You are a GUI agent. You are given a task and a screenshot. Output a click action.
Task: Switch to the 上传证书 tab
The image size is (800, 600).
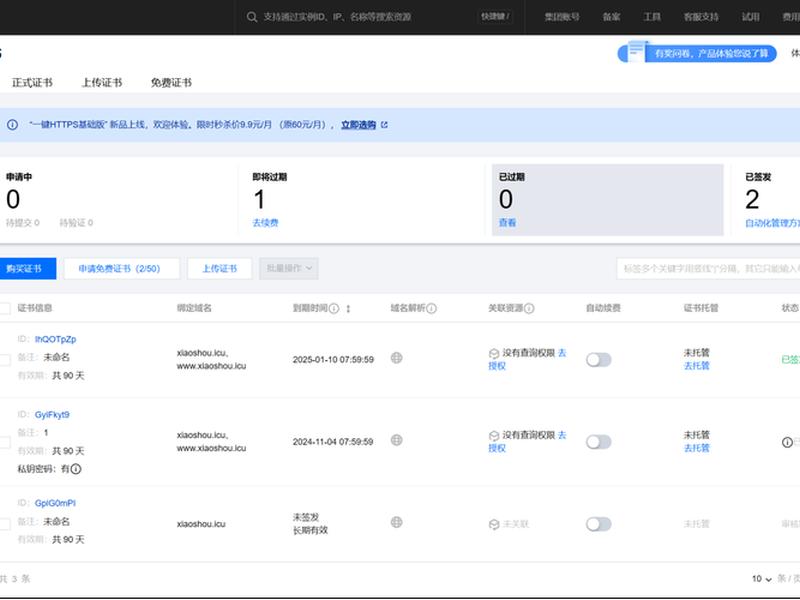[102, 83]
